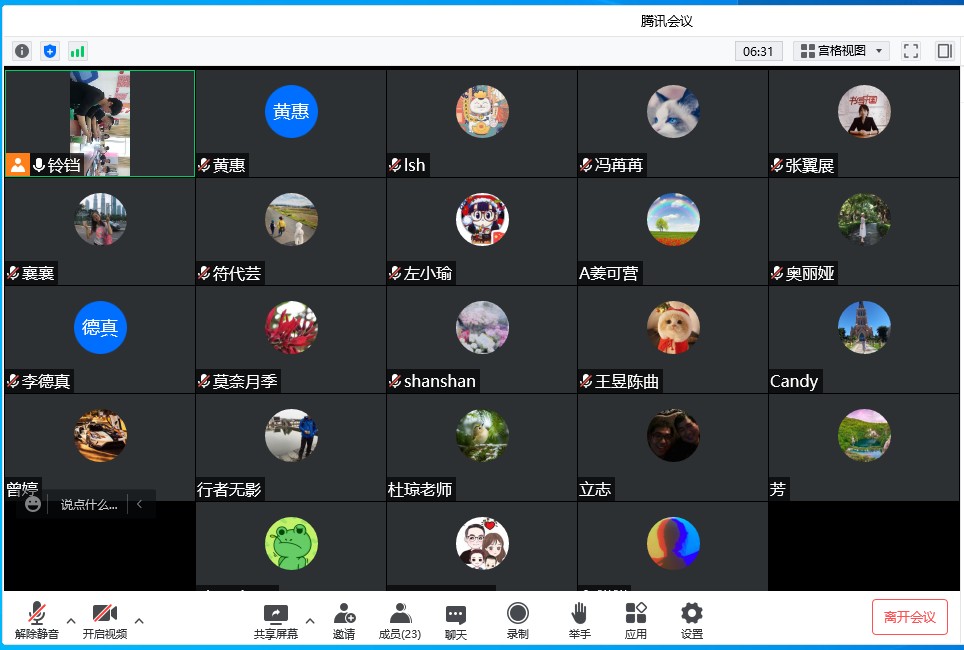Check the green network signal icon

point(77,51)
